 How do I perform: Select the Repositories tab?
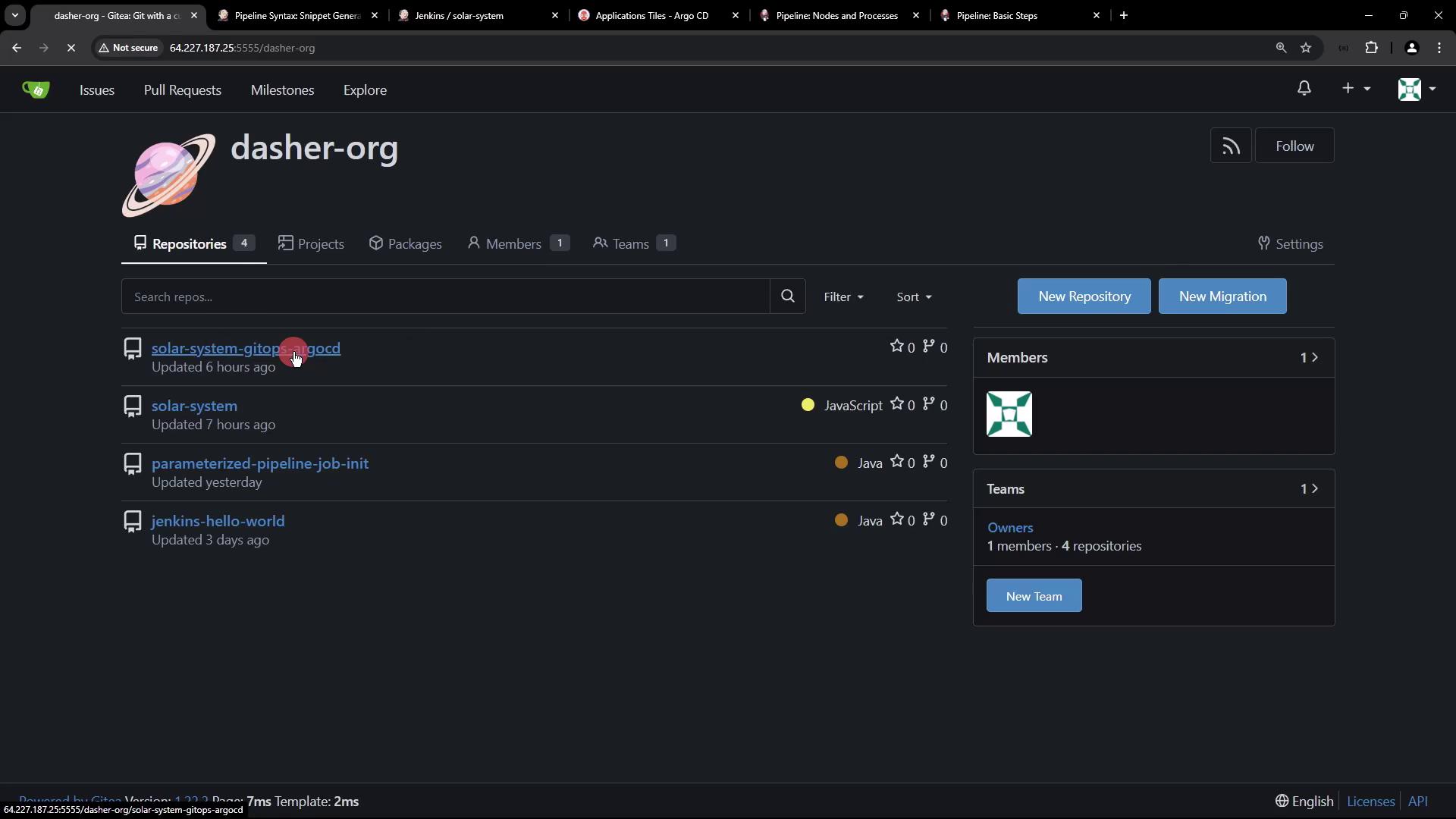tap(194, 243)
